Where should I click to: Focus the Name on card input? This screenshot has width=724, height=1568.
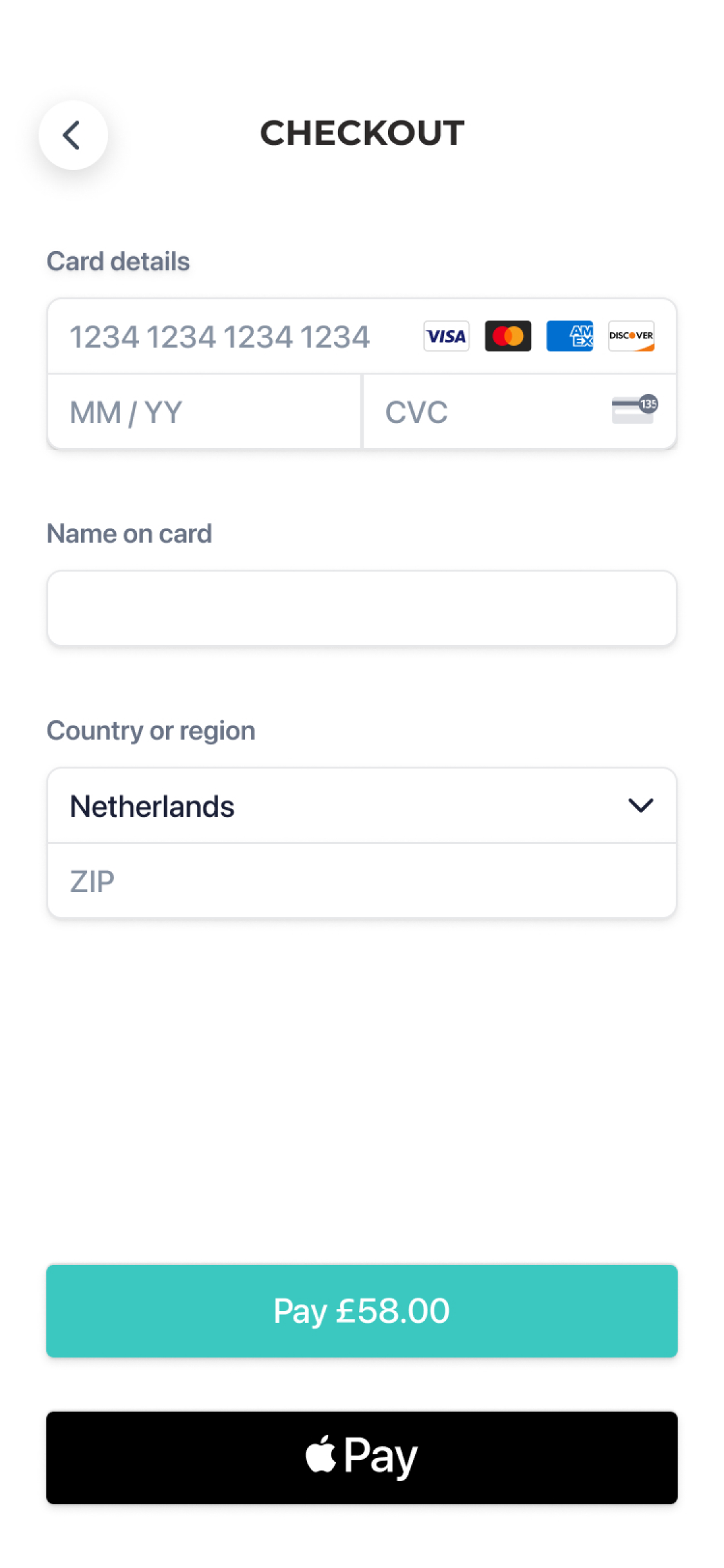[x=362, y=608]
